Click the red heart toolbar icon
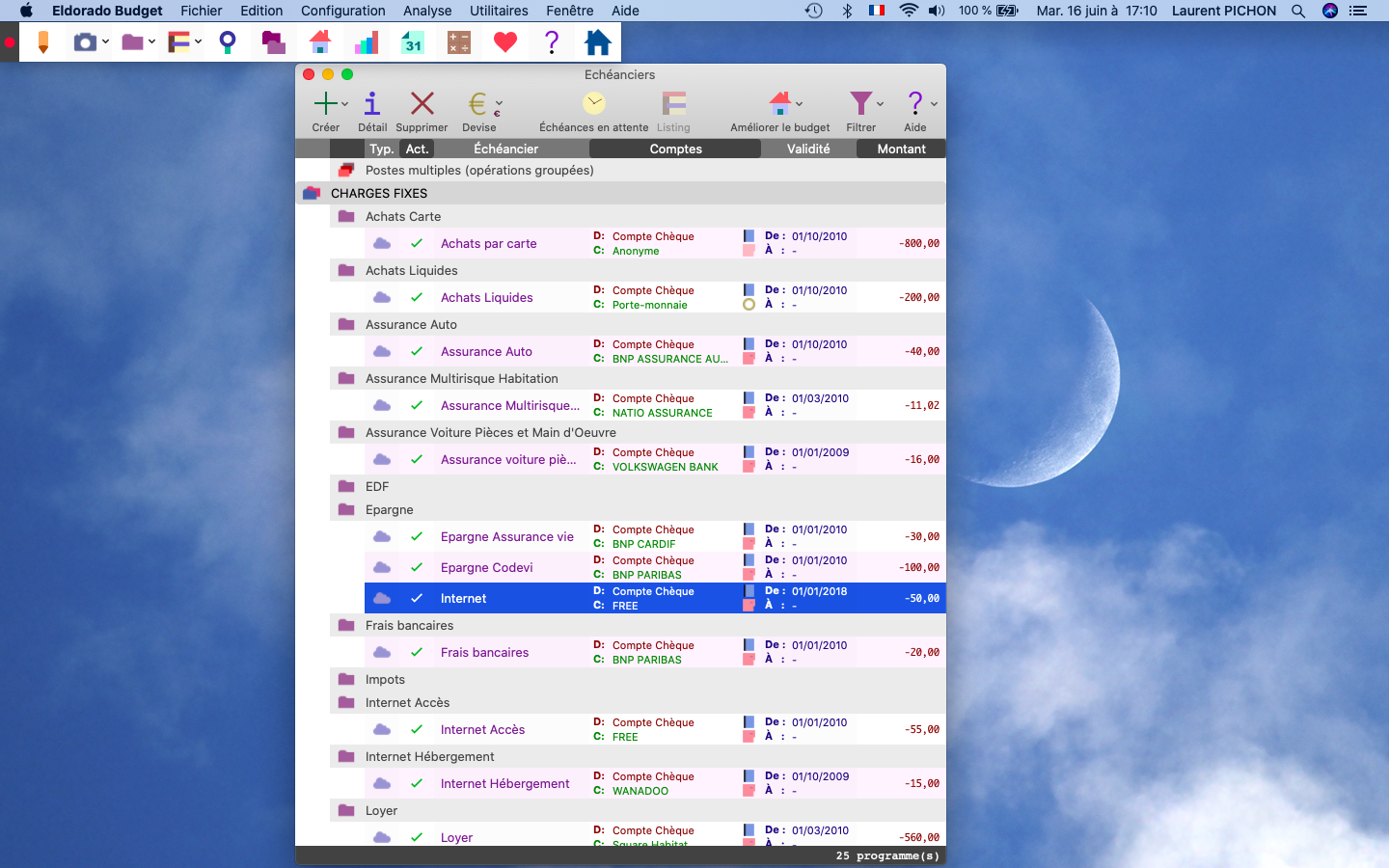 click(504, 42)
